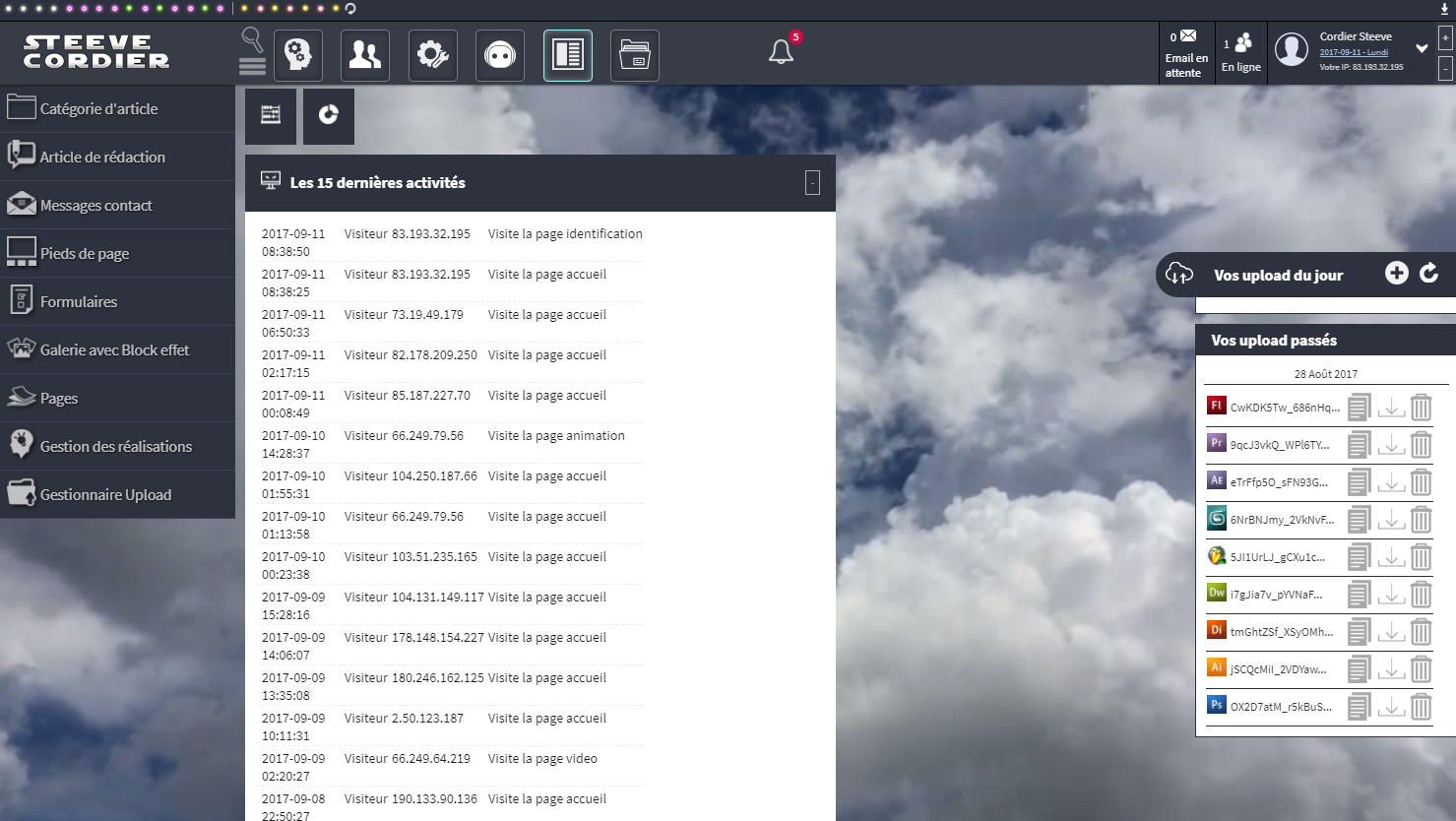This screenshot has height=821, width=1456.
Task: Click the pie chart statistics icon
Action: (x=329, y=115)
